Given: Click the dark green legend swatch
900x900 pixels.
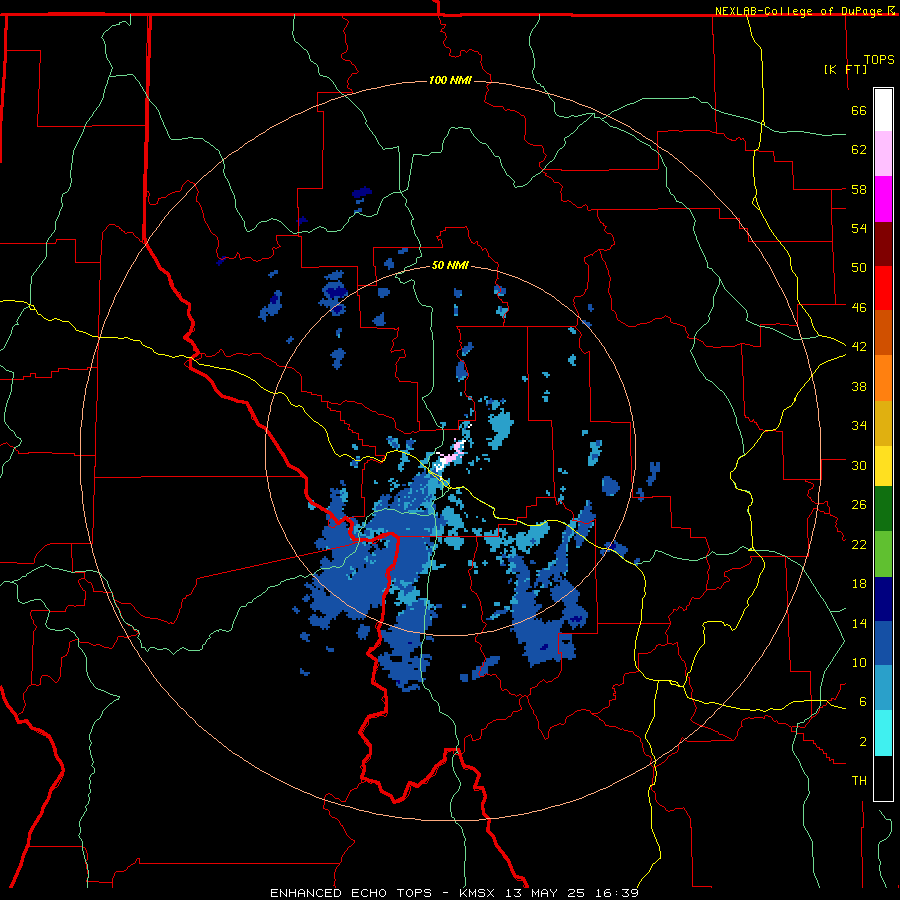Looking at the screenshot, I should [883, 509].
